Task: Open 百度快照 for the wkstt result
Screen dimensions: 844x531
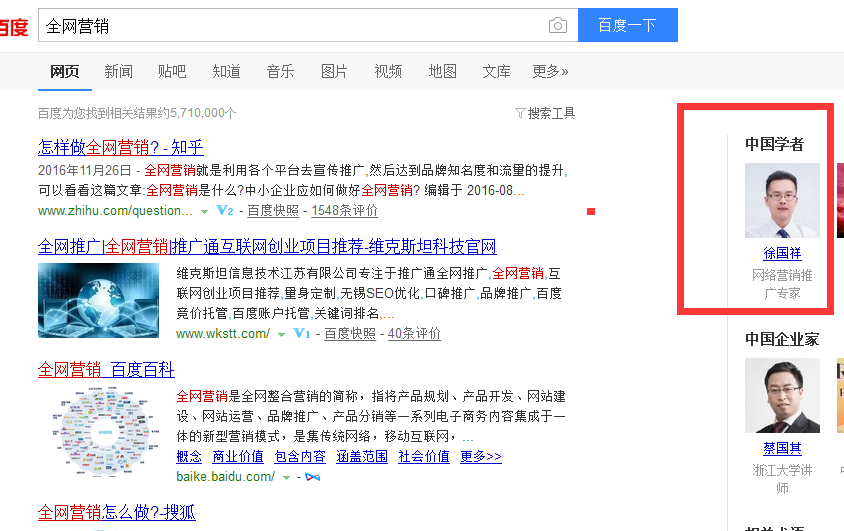Action: point(350,334)
